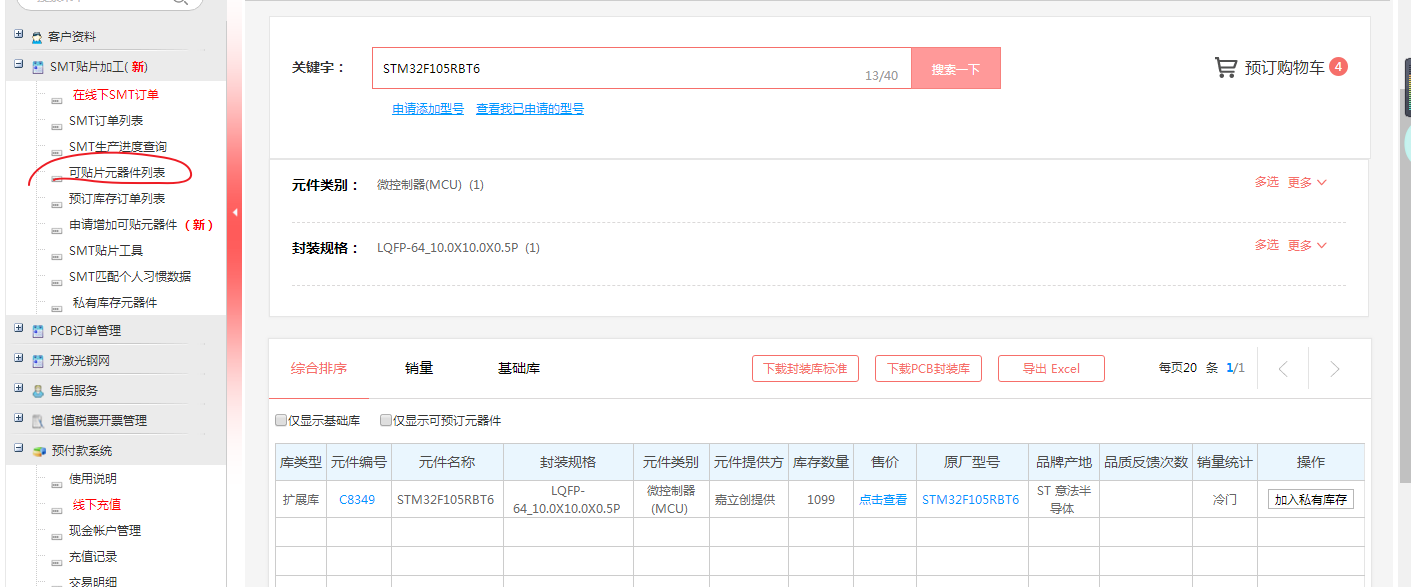The width and height of the screenshot is (1411, 587).
Task: Switch to the 销量 sort tab
Action: [419, 368]
